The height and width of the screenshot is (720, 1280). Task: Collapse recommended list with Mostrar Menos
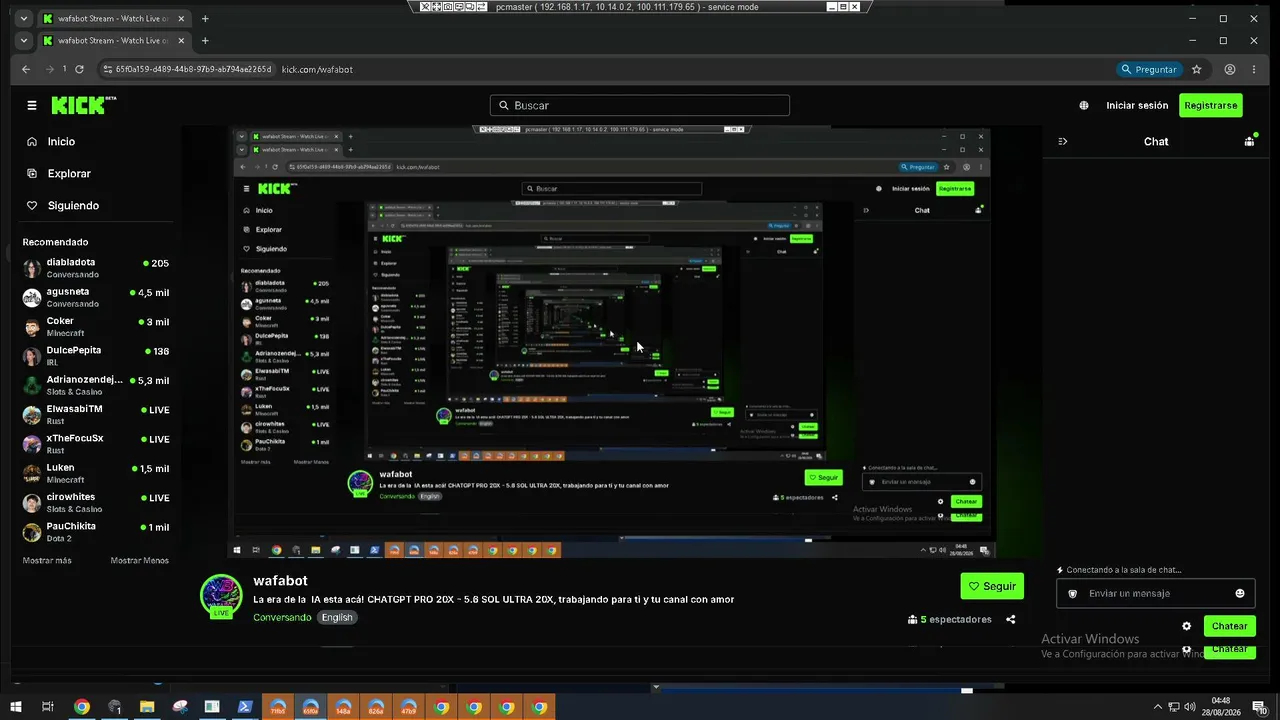point(140,560)
